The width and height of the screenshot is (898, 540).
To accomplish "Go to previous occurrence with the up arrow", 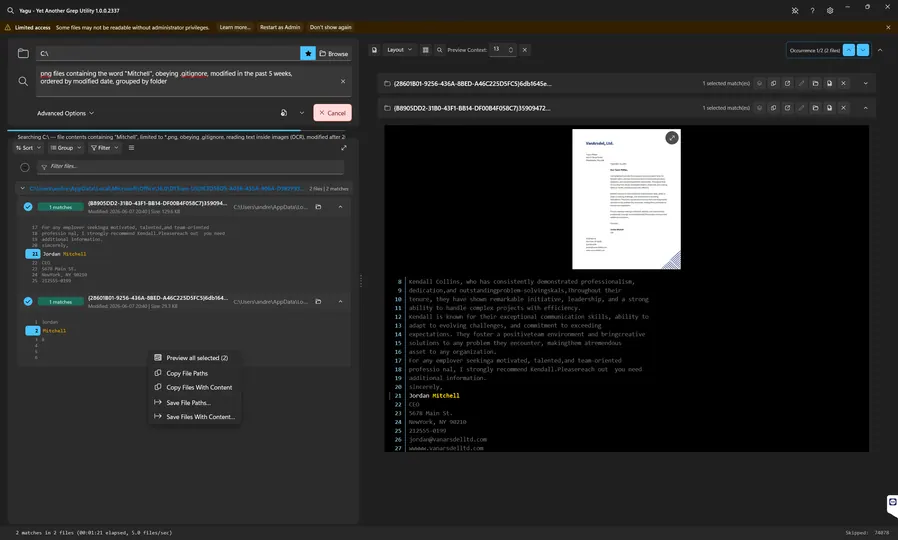I will (x=849, y=50).
